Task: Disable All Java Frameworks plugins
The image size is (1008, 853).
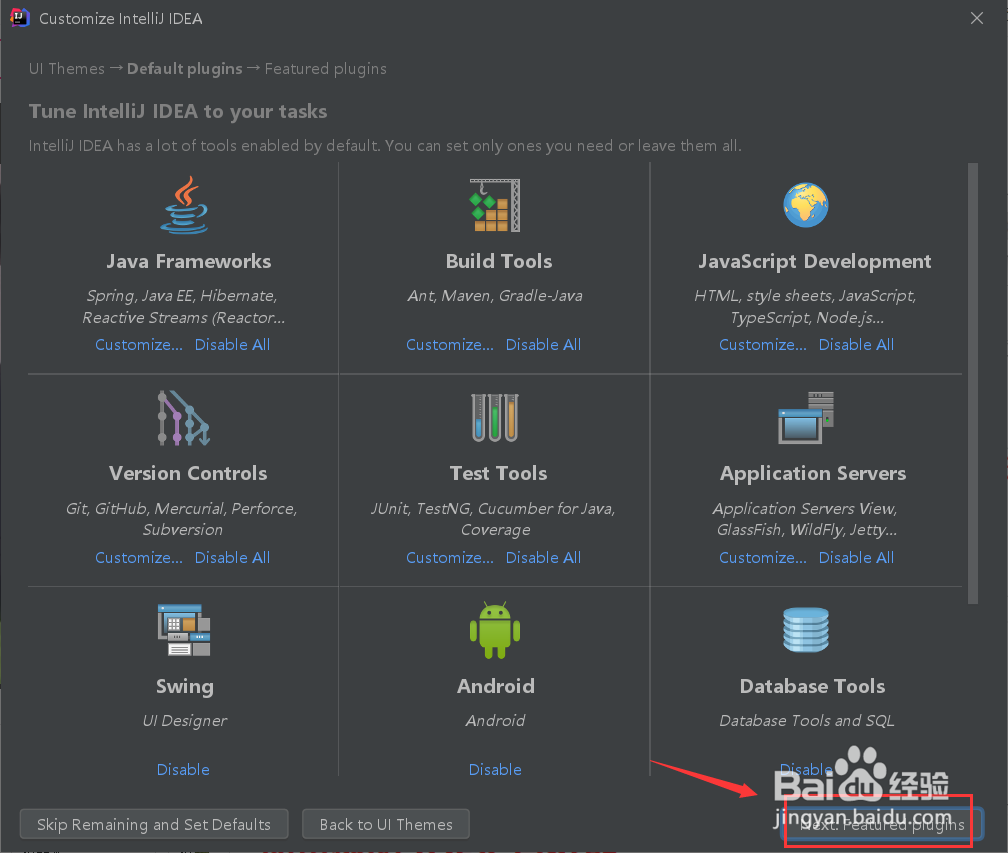Action: (x=232, y=345)
